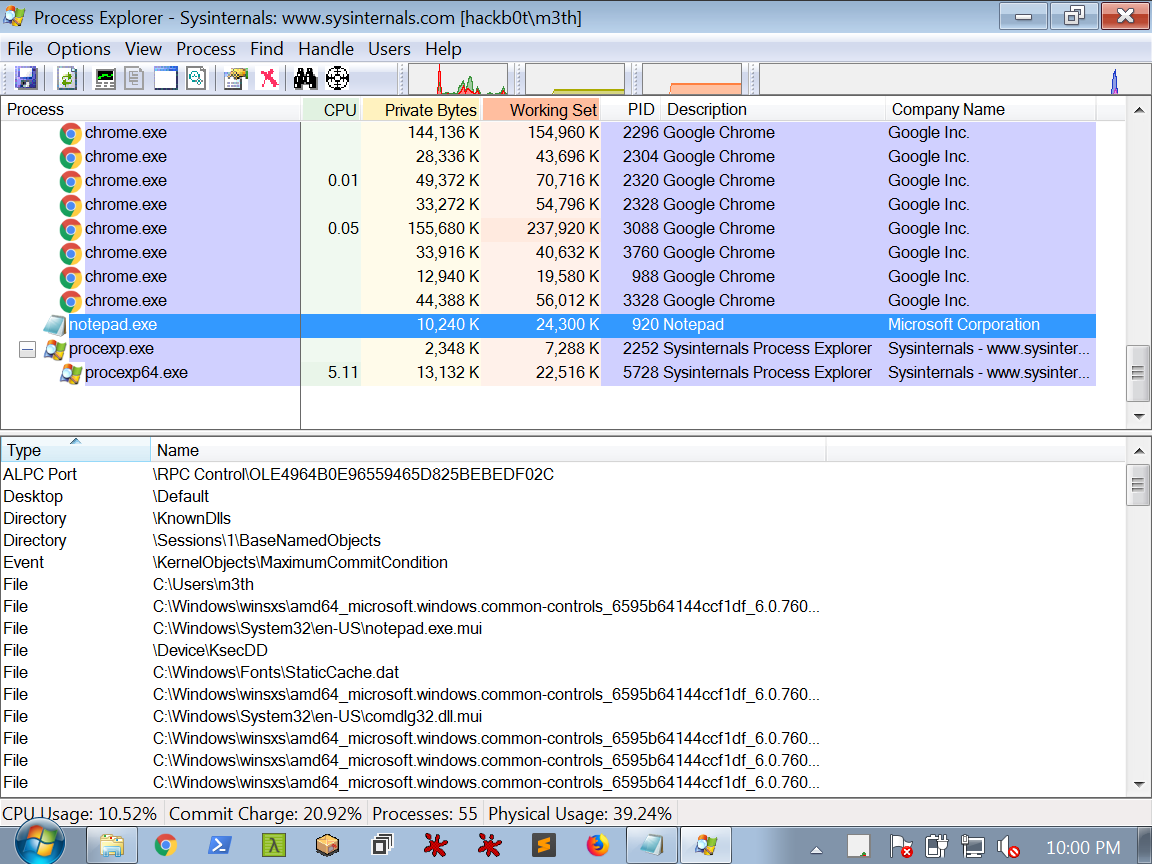Sort by the Working Set column header

pyautogui.click(x=541, y=109)
